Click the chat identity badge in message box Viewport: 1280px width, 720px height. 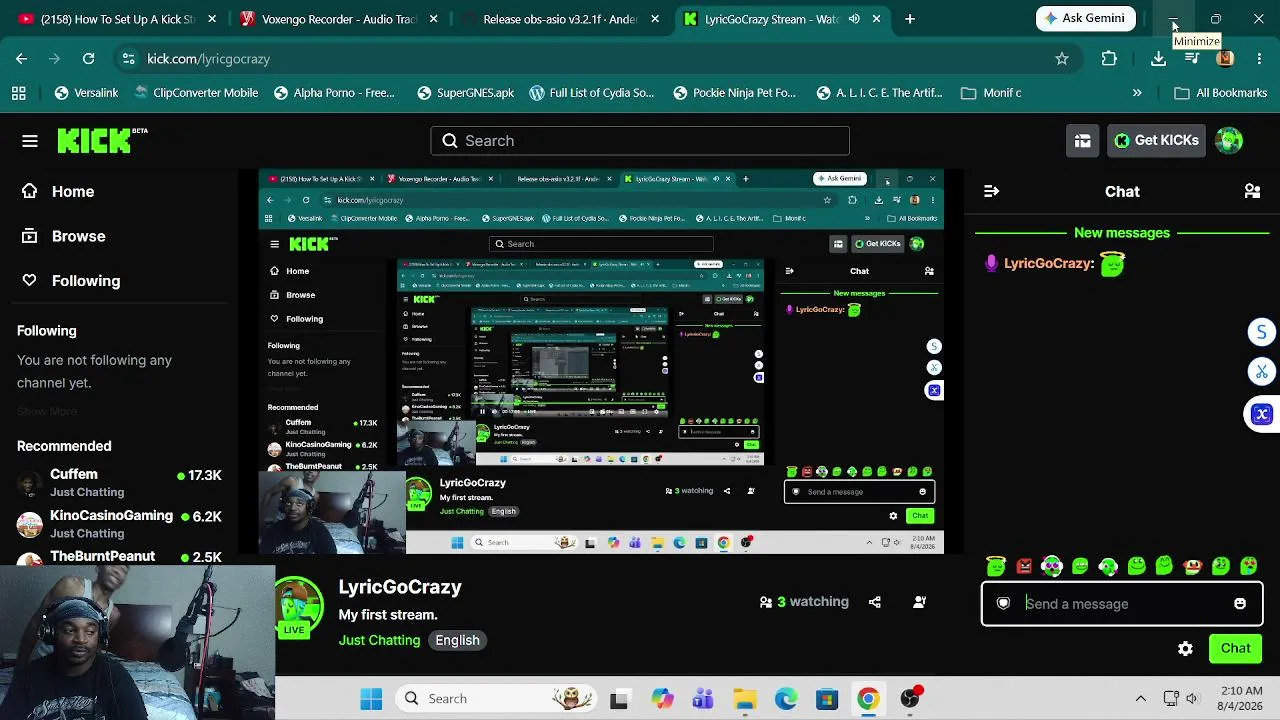tap(1003, 604)
